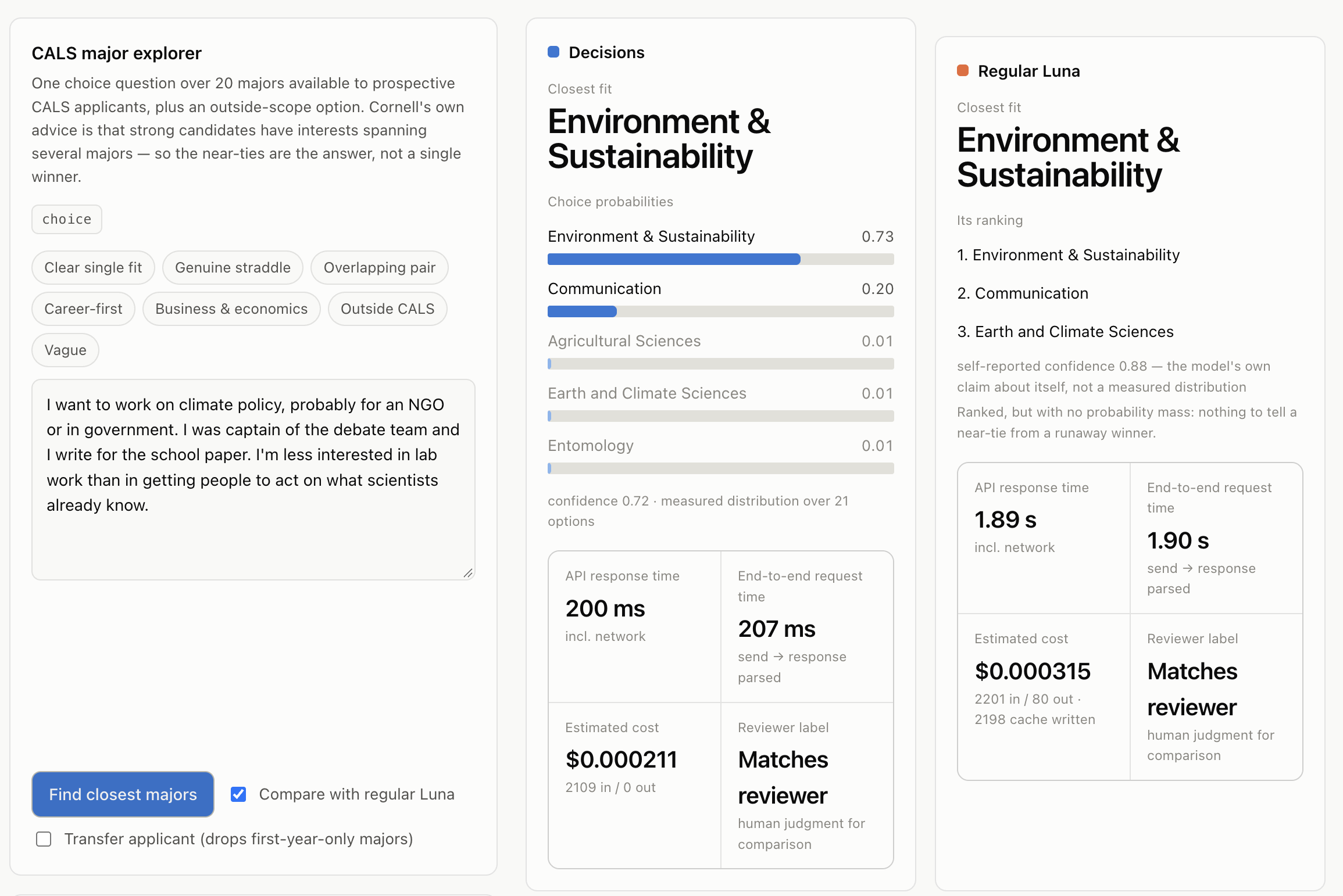
Task: Click the self-reported confidence 0.88 note
Action: point(1113,377)
